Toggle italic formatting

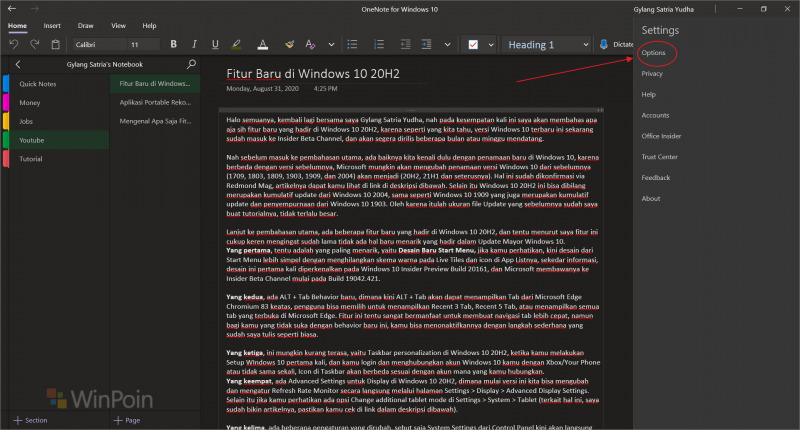[x=194, y=44]
